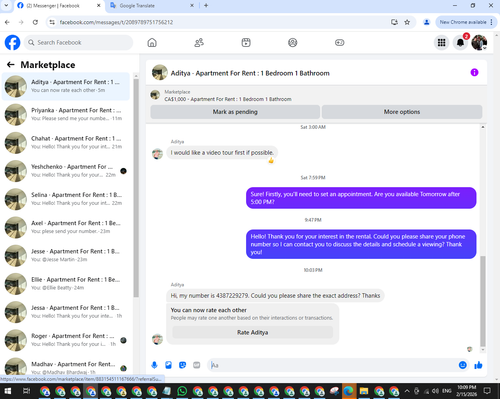The height and width of the screenshot is (399, 500).
Task: Record a voice clip with microphone icon
Action: tap(154, 365)
